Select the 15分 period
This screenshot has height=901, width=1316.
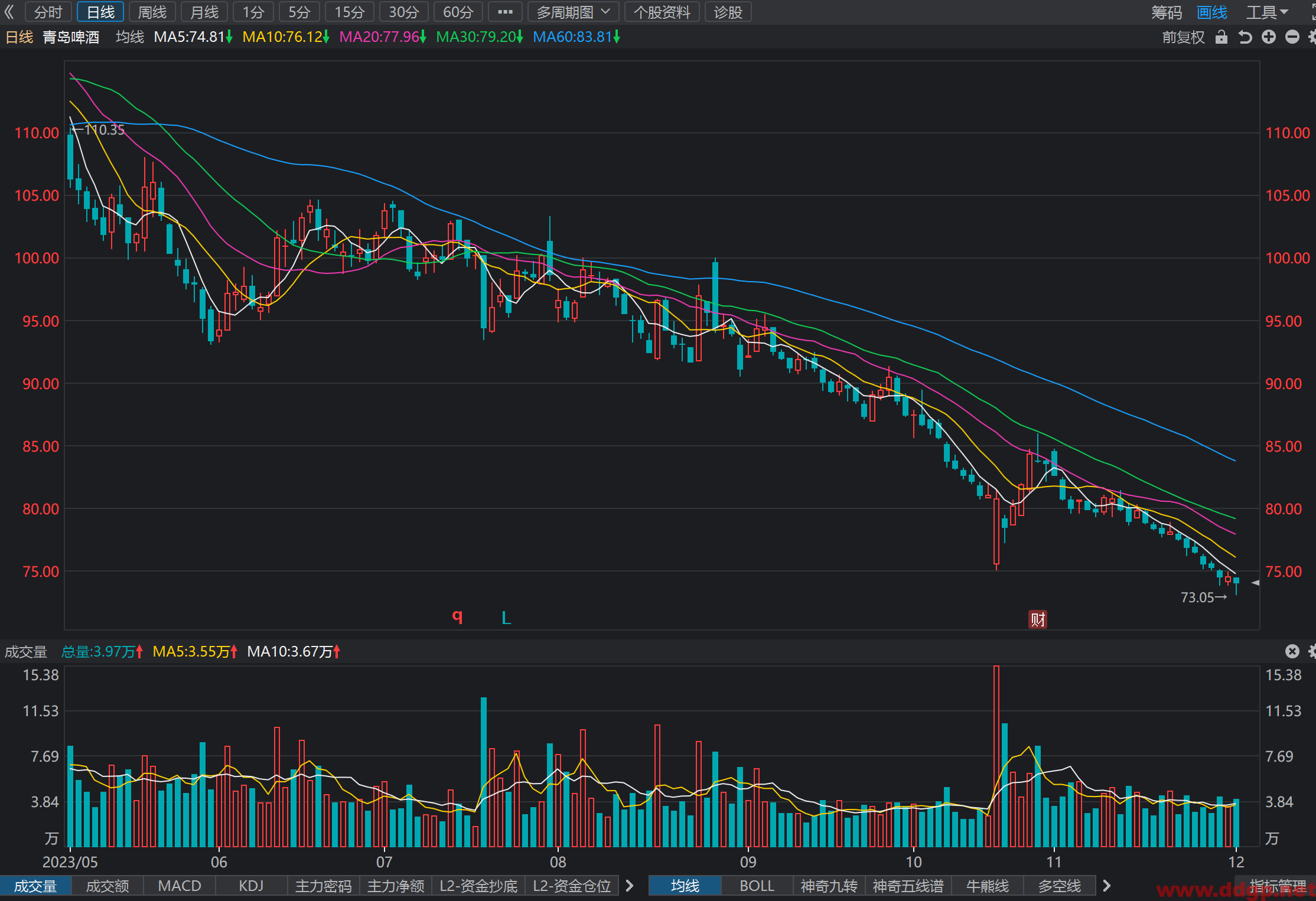[x=350, y=12]
